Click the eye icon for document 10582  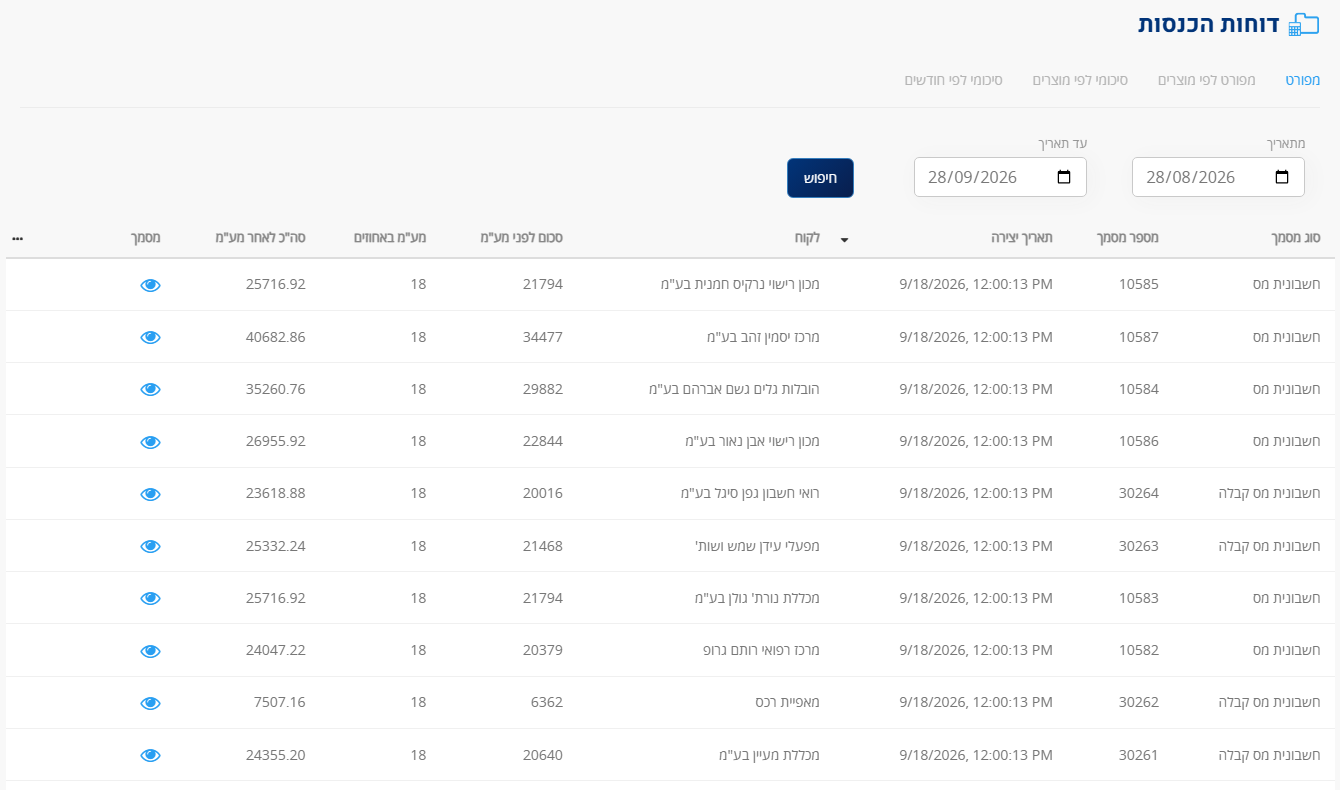(x=150, y=651)
